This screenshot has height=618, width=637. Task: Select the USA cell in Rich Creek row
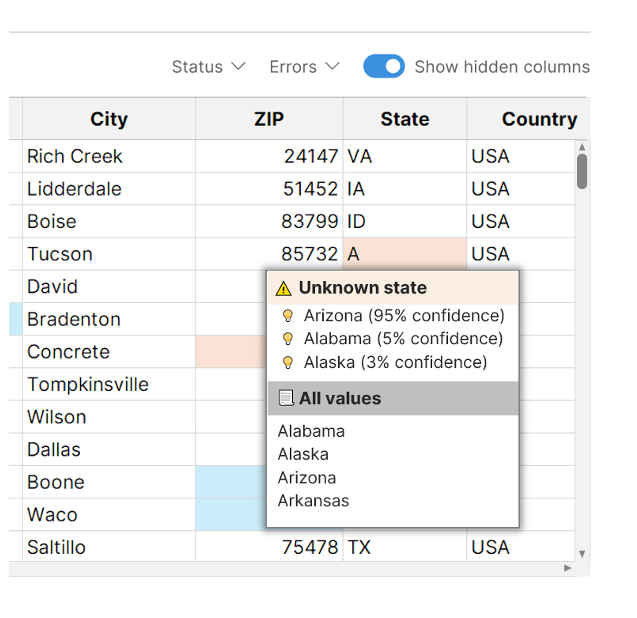tap(521, 156)
